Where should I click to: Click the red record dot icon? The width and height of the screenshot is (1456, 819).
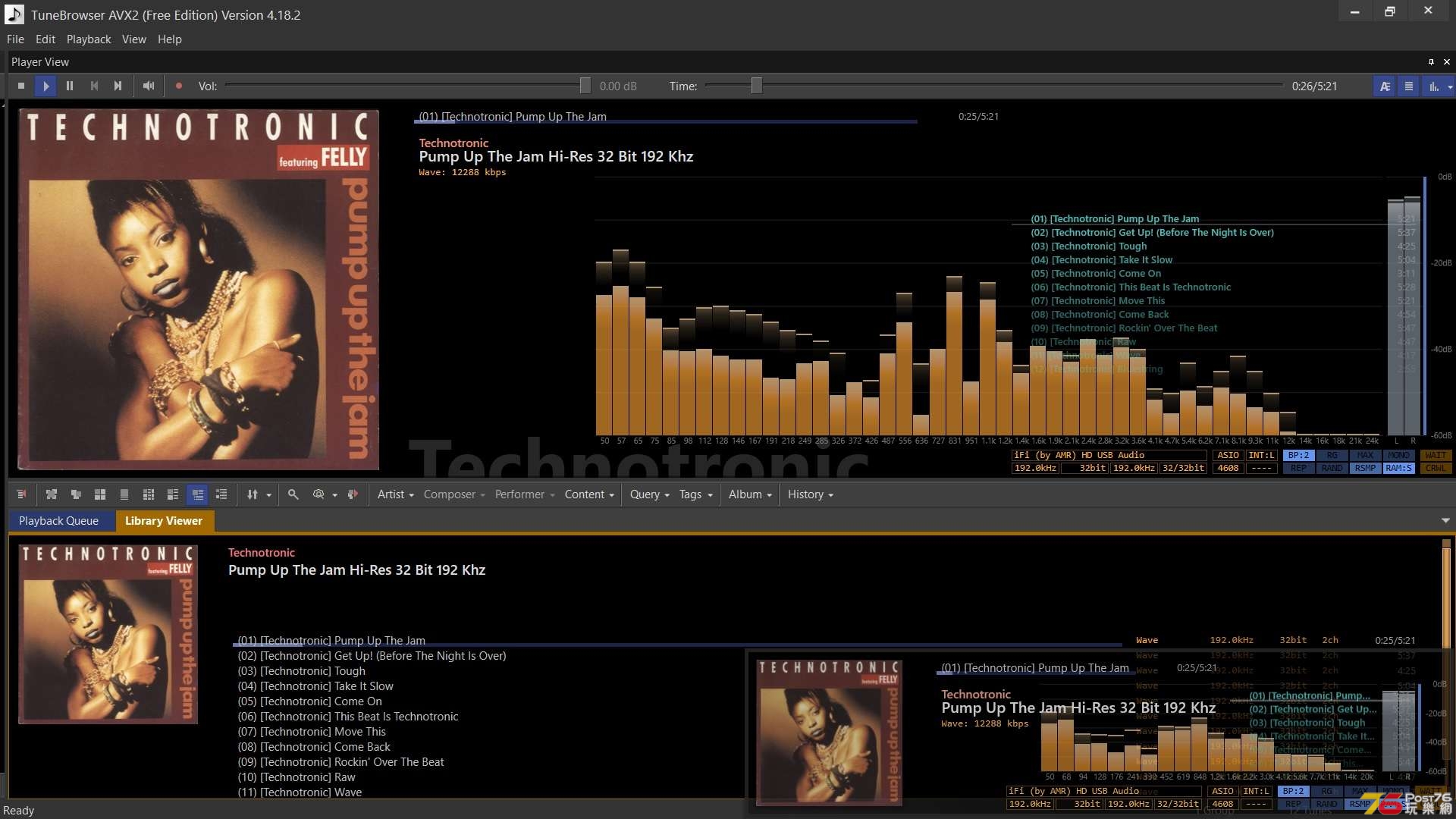tap(179, 86)
